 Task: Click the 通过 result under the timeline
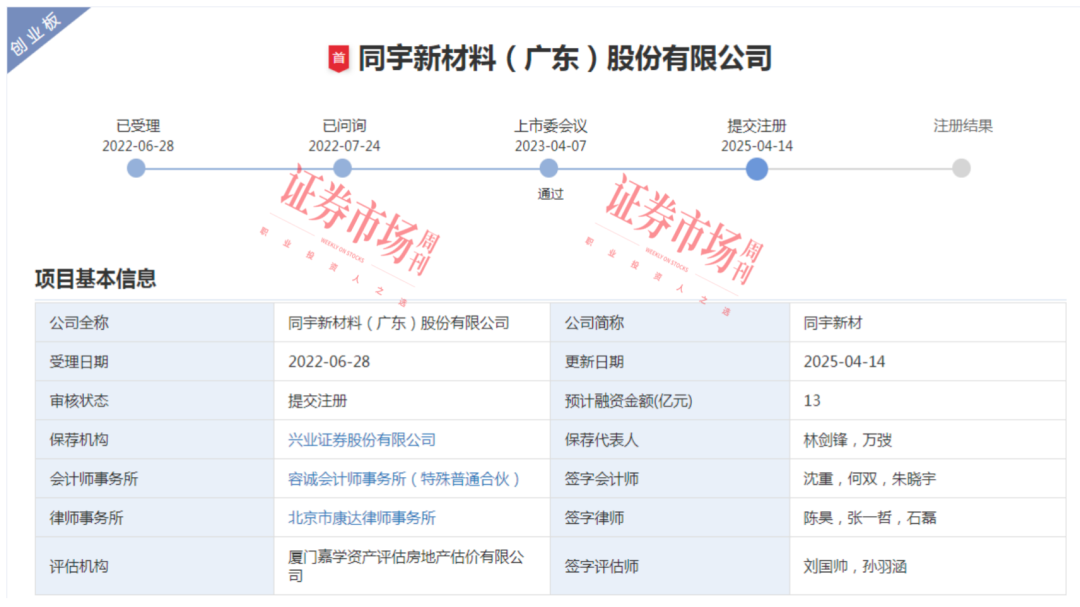click(550, 194)
